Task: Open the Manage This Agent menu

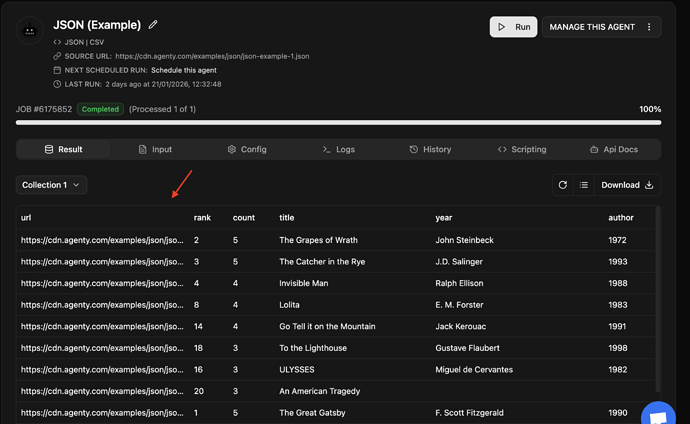Action: click(592, 27)
